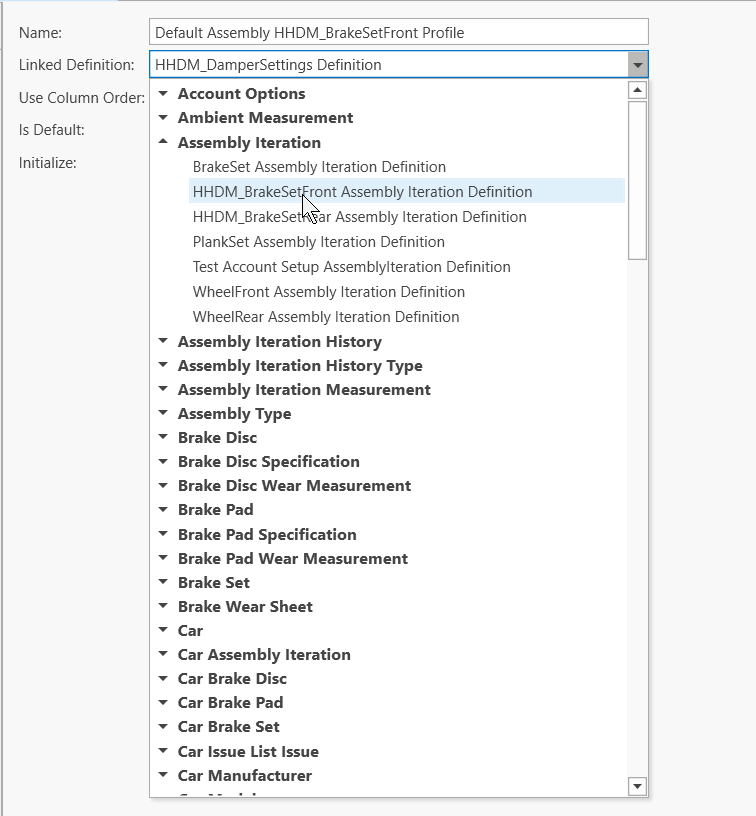Expand the Car Issue List Issue group

tap(164, 751)
